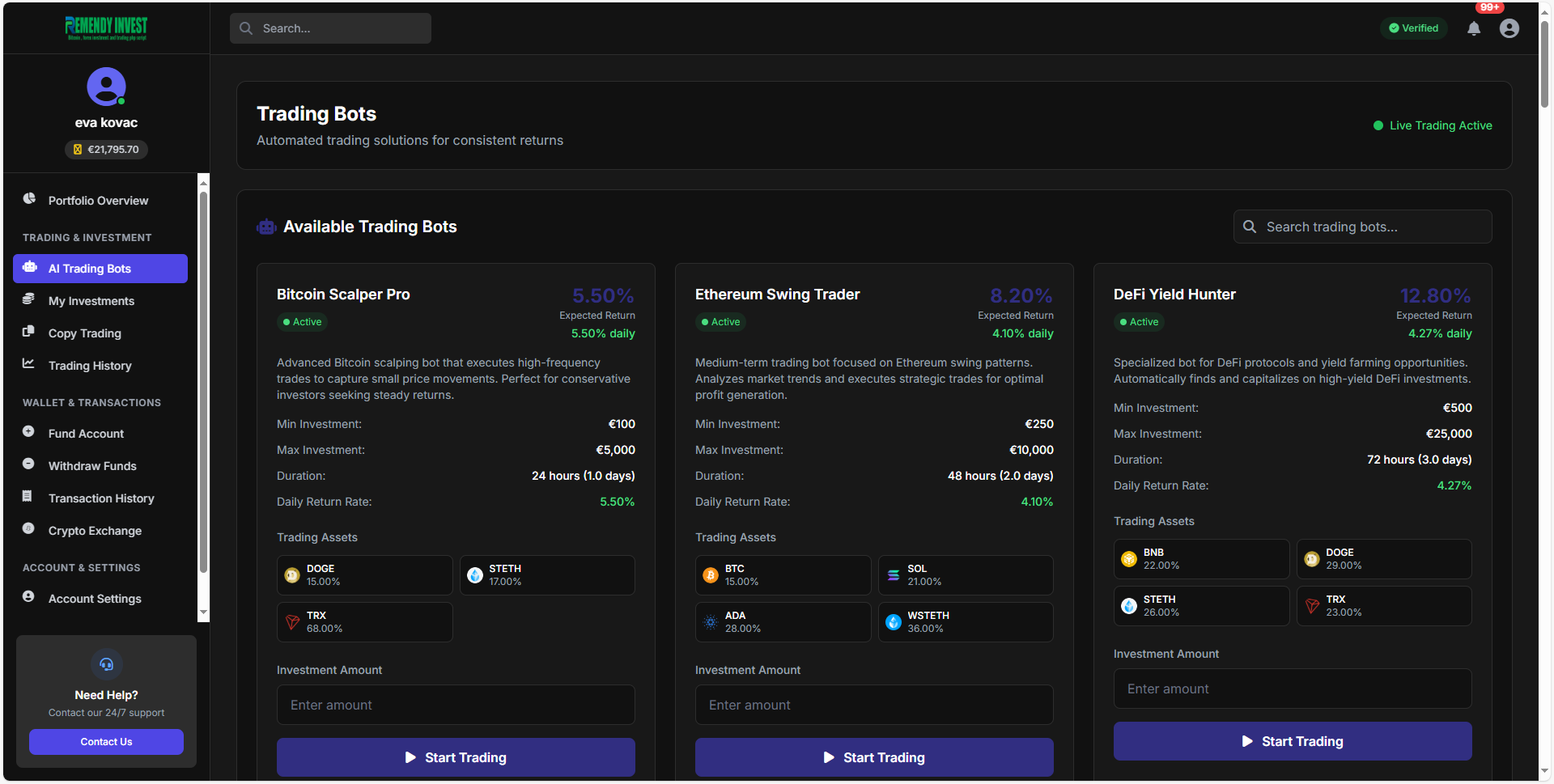Click the Withdraw Funds minus icon

28,464
